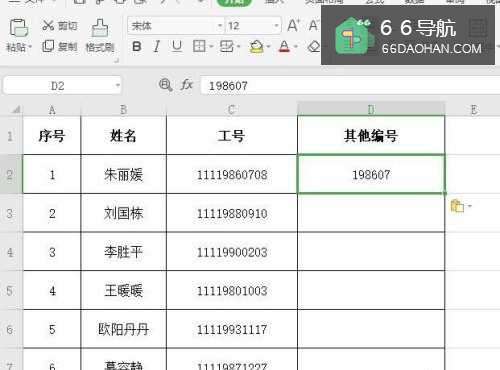Click the fill color bucket icon
Screen dimensions: 500x370
257,47
